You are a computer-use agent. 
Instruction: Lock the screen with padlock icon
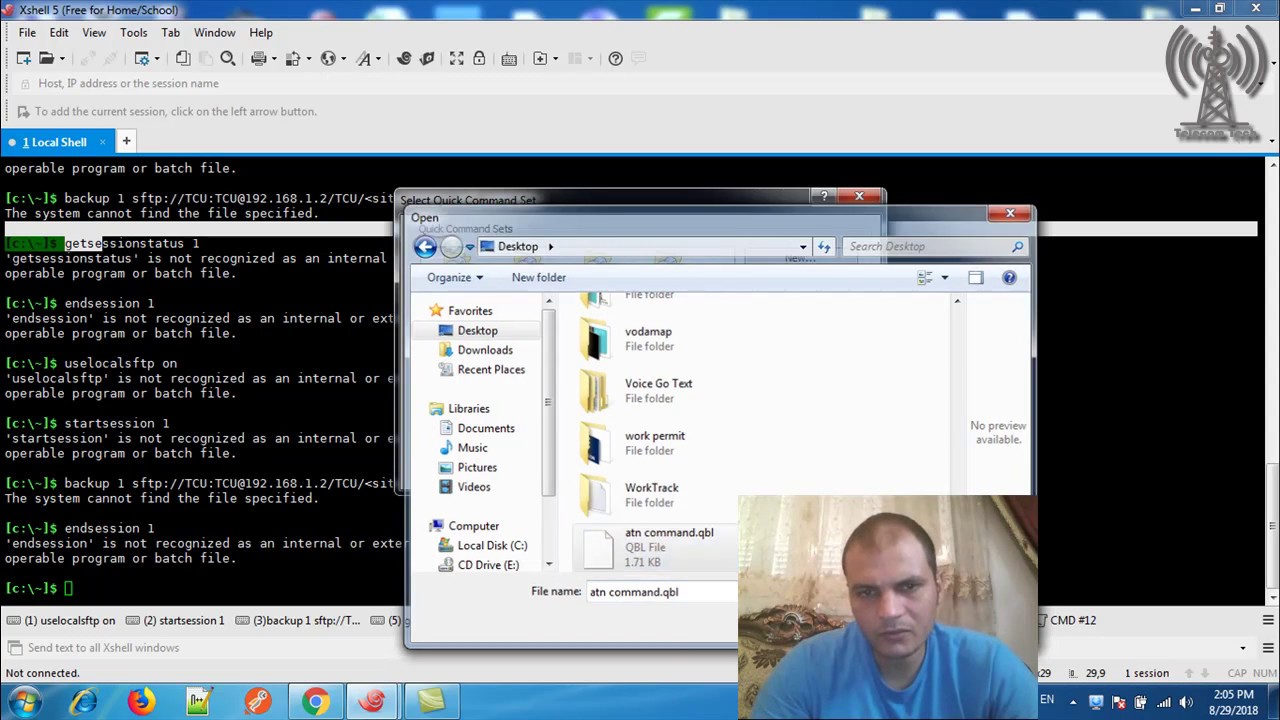coord(479,58)
